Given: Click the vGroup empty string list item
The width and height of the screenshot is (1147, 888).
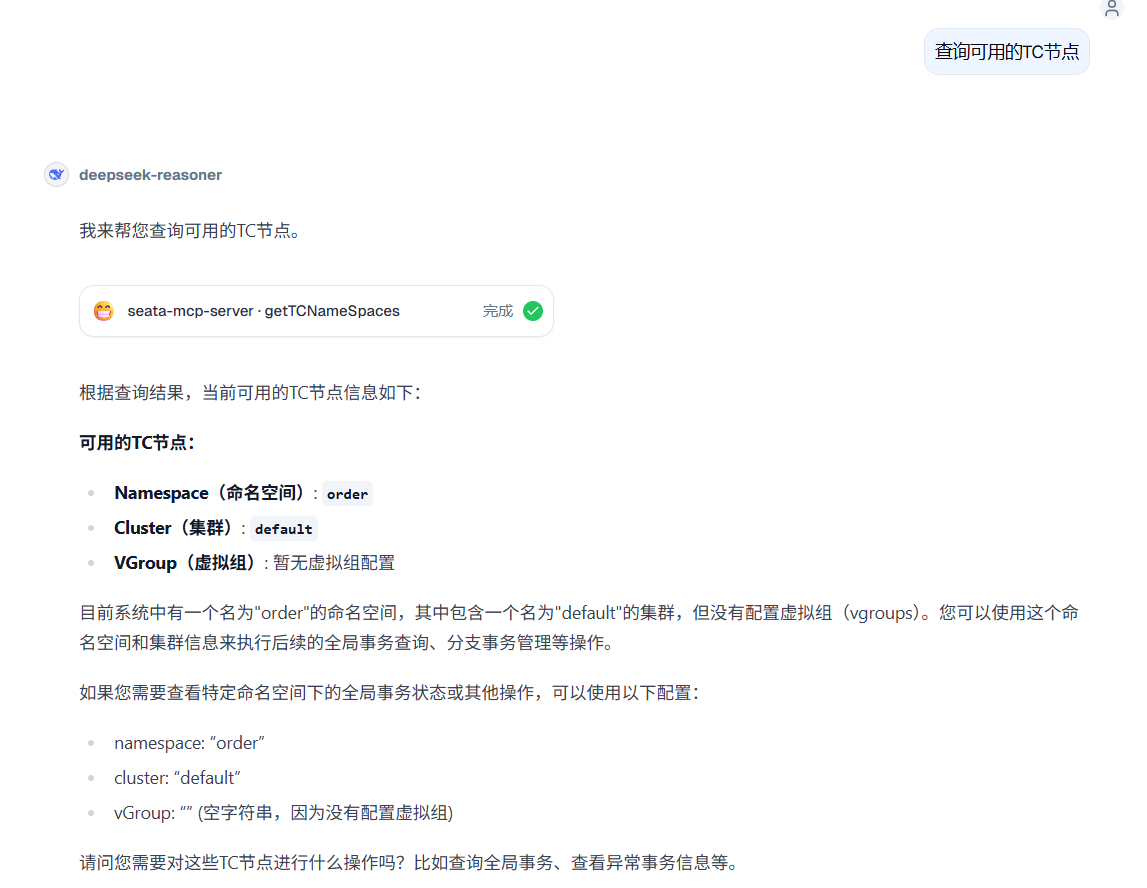Looking at the screenshot, I should click(x=283, y=813).
